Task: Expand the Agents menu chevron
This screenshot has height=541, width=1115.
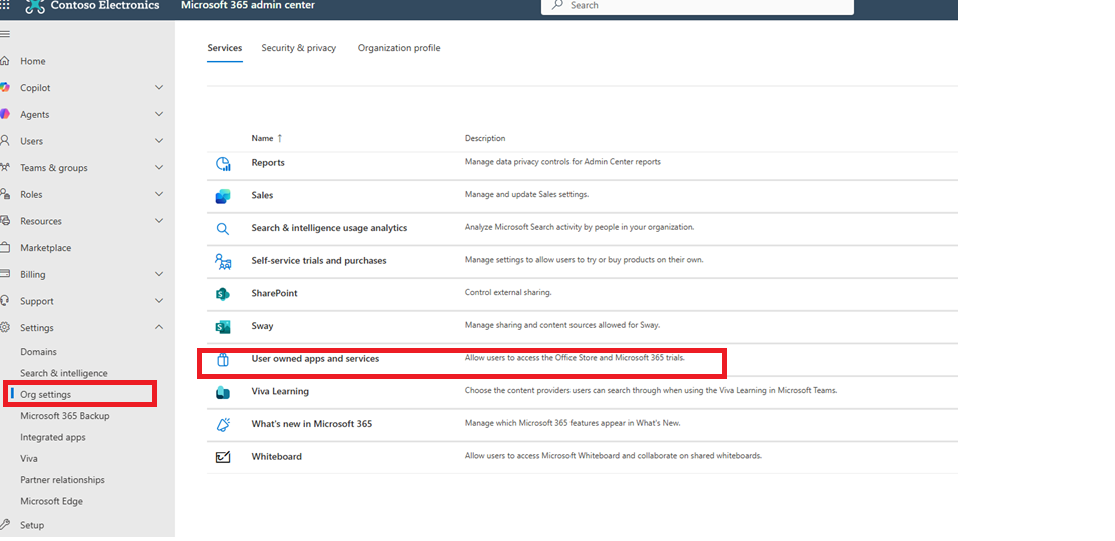Action: pyautogui.click(x=159, y=114)
